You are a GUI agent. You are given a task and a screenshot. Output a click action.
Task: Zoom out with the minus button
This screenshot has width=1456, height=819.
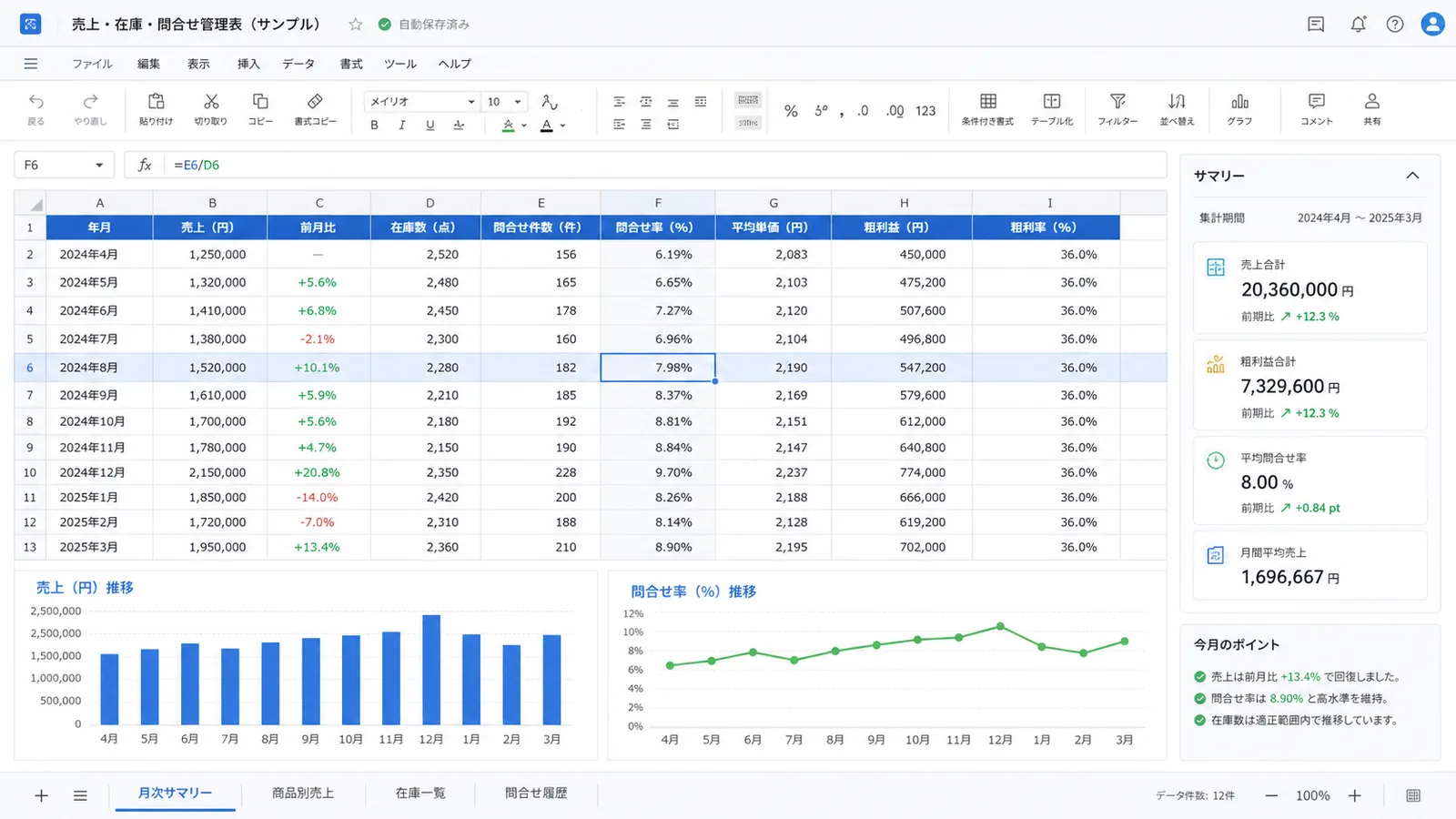(x=1271, y=795)
